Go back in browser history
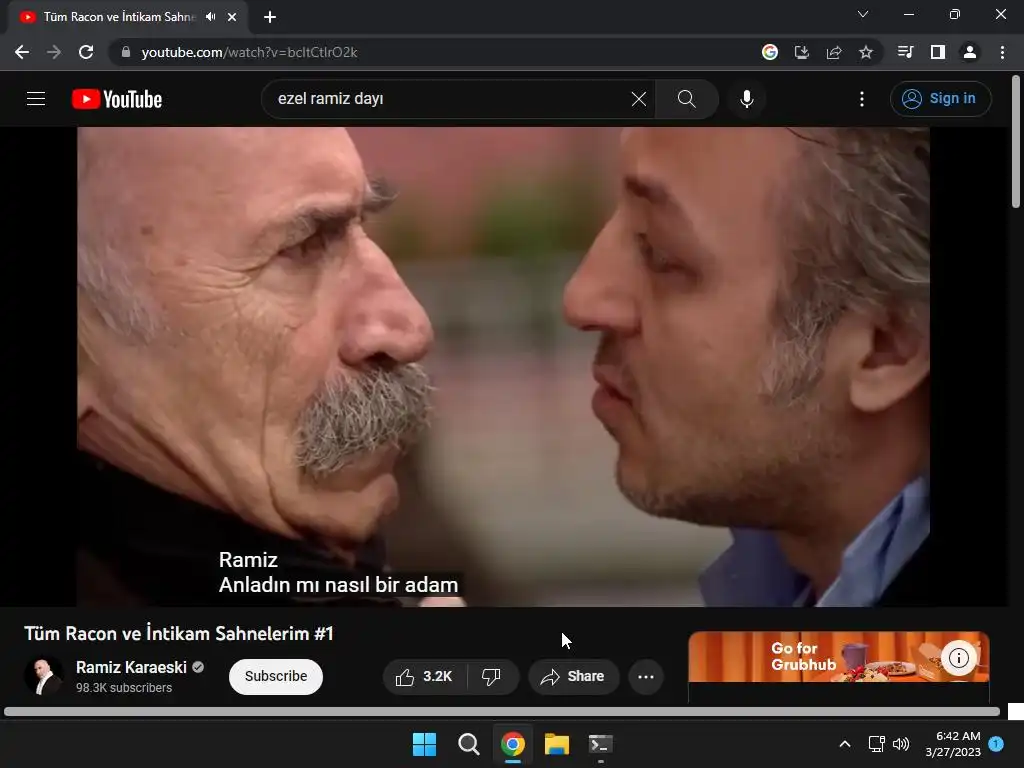The width and height of the screenshot is (1024, 768). pyautogui.click(x=22, y=52)
